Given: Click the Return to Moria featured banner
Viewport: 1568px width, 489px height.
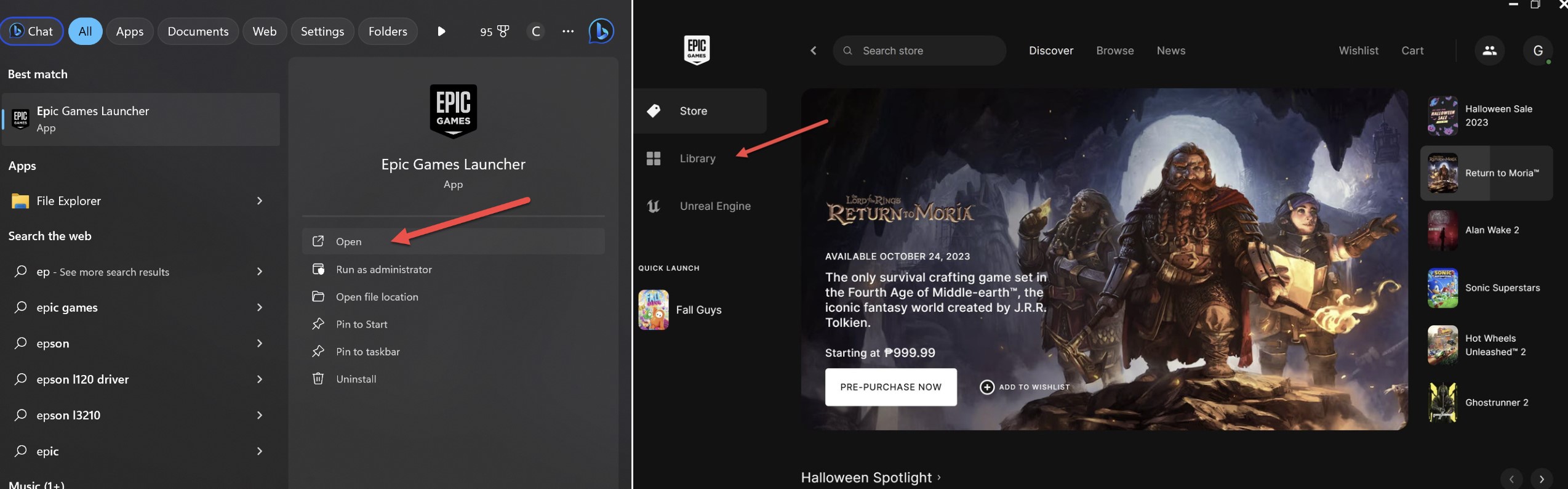Looking at the screenshot, I should point(1104,259).
